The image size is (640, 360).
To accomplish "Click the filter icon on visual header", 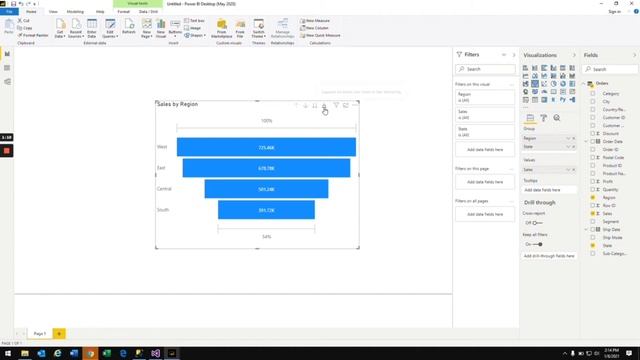I will pyautogui.click(x=336, y=105).
